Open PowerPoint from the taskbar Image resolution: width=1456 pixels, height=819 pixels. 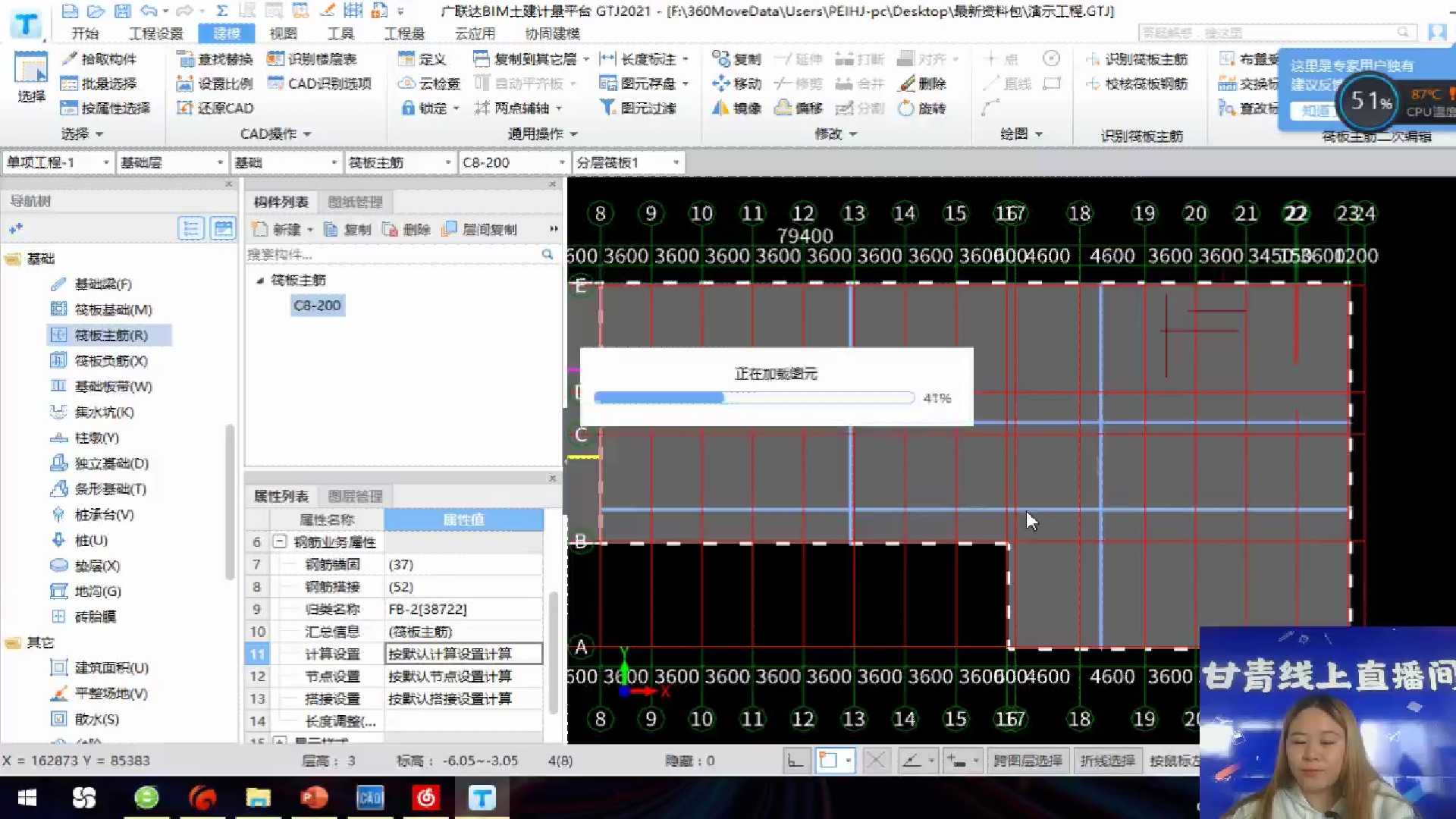[314, 798]
